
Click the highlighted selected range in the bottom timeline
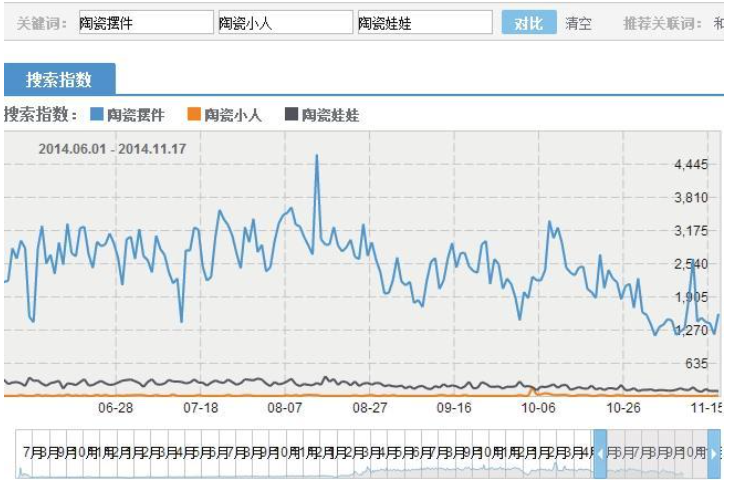point(657,454)
